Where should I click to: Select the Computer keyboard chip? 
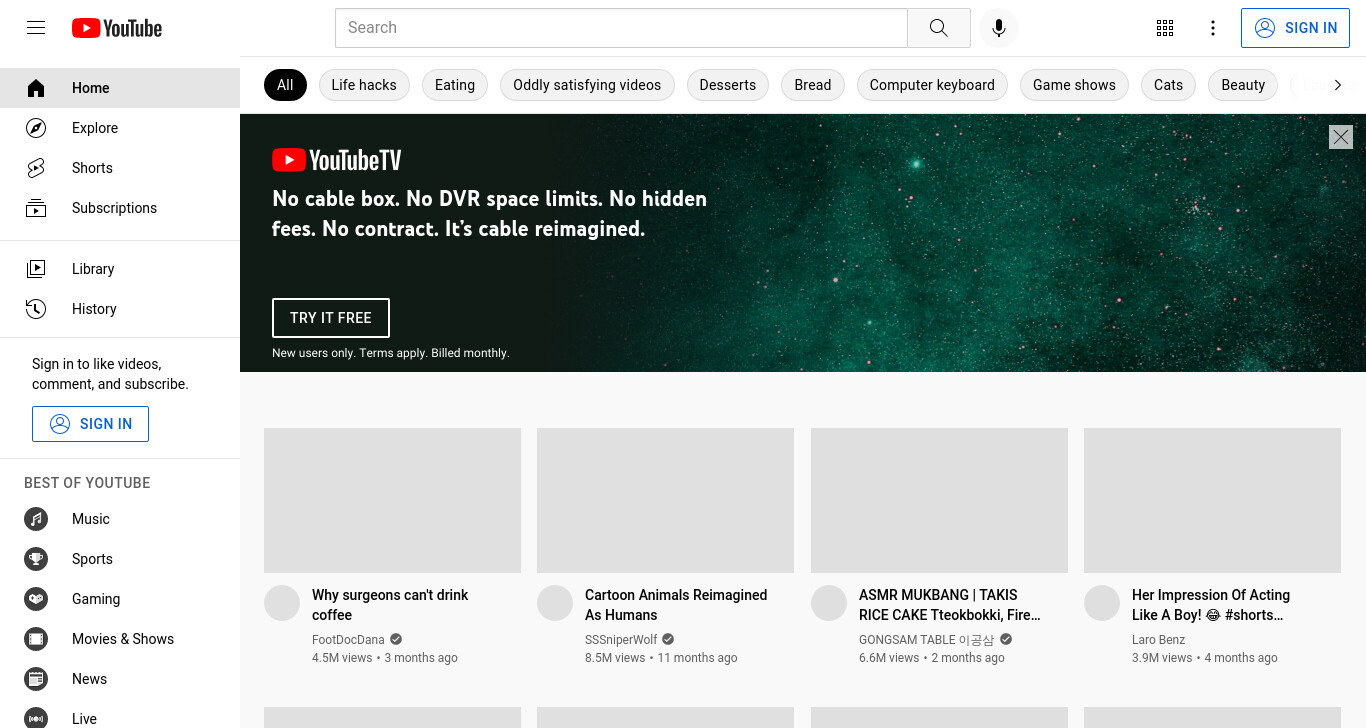932,85
